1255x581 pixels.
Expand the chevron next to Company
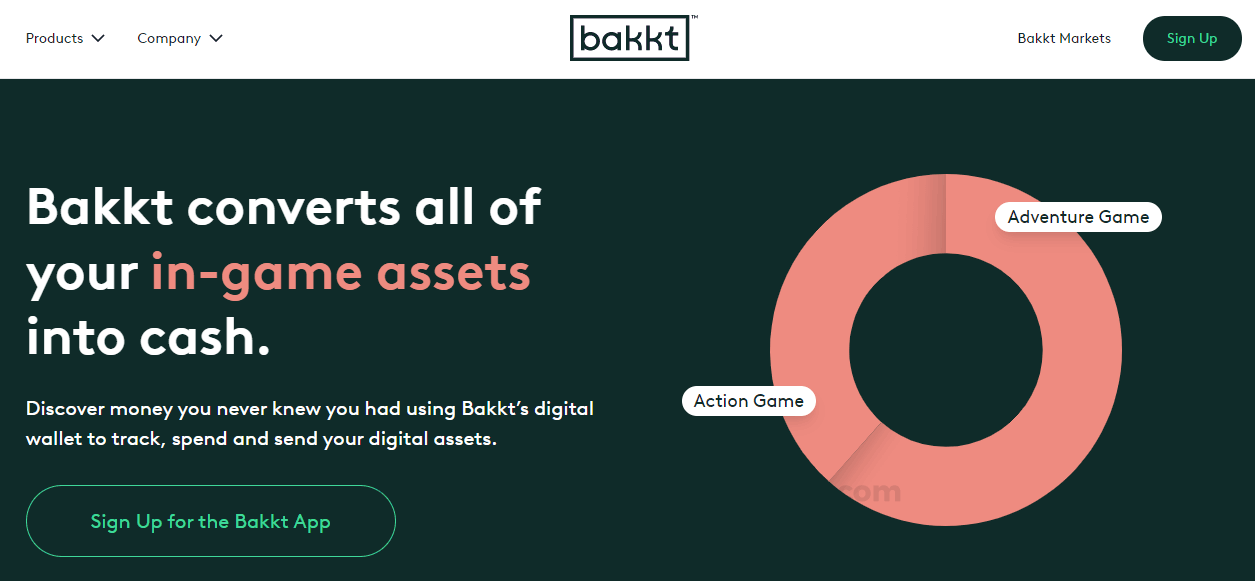(x=215, y=38)
